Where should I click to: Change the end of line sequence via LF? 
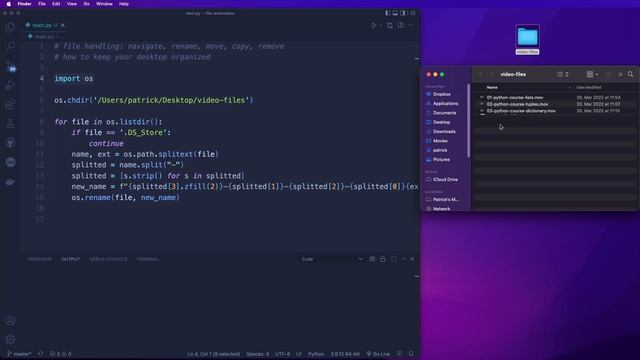(299, 354)
